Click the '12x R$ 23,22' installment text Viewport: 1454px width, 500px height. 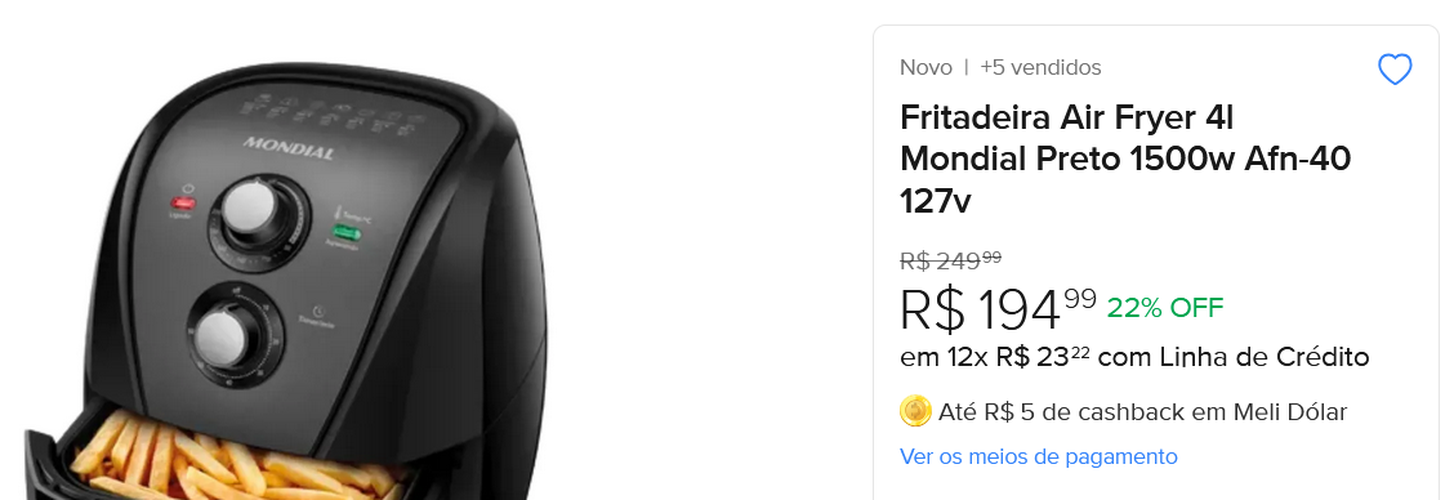1019,357
